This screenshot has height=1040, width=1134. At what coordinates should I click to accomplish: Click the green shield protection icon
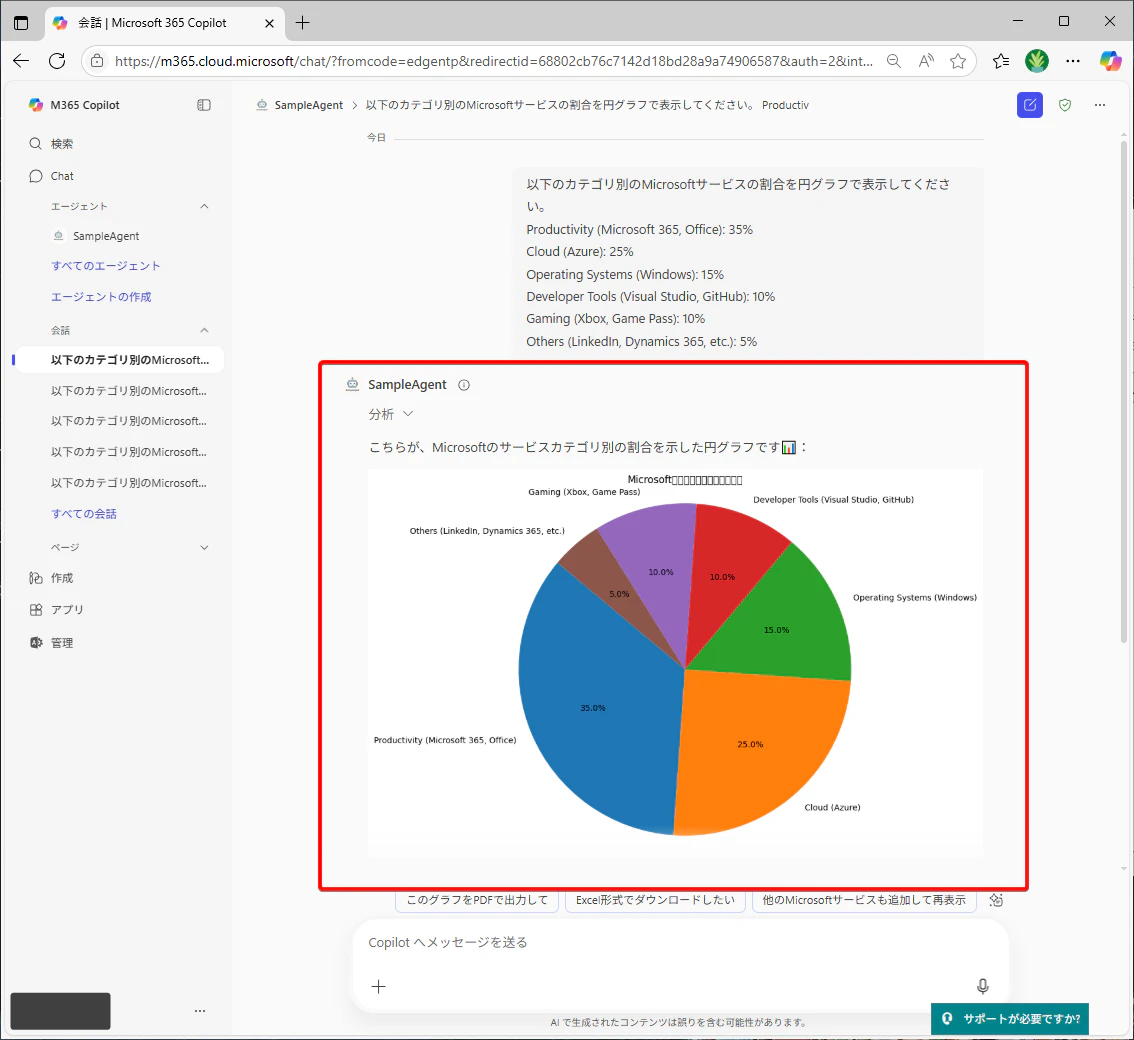point(1065,105)
